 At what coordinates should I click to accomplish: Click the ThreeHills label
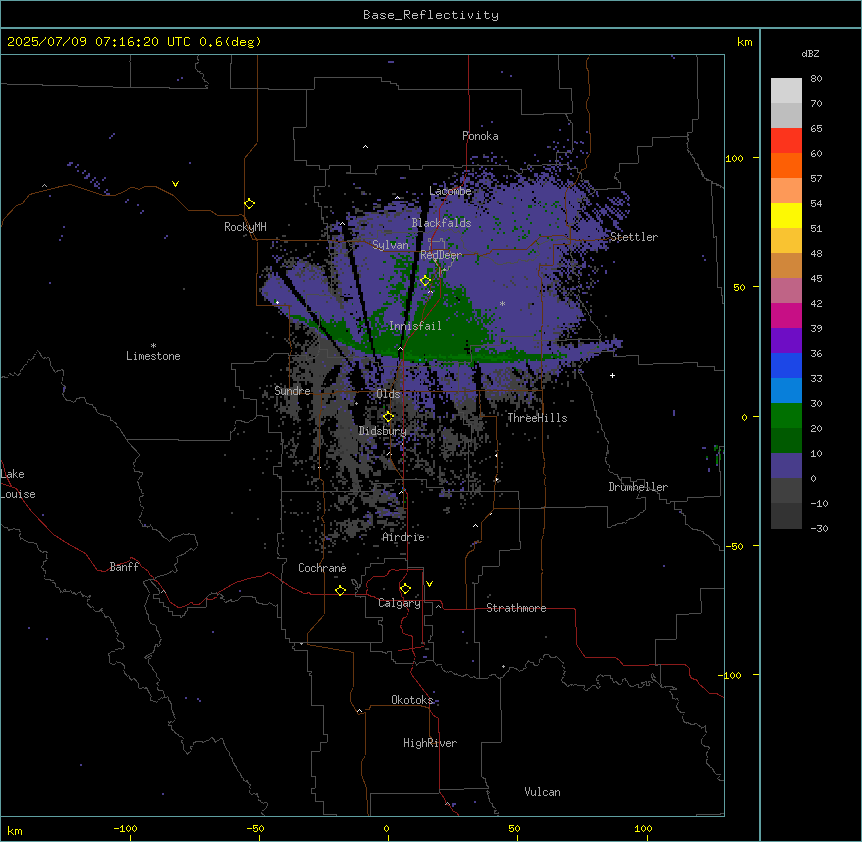[x=537, y=418]
